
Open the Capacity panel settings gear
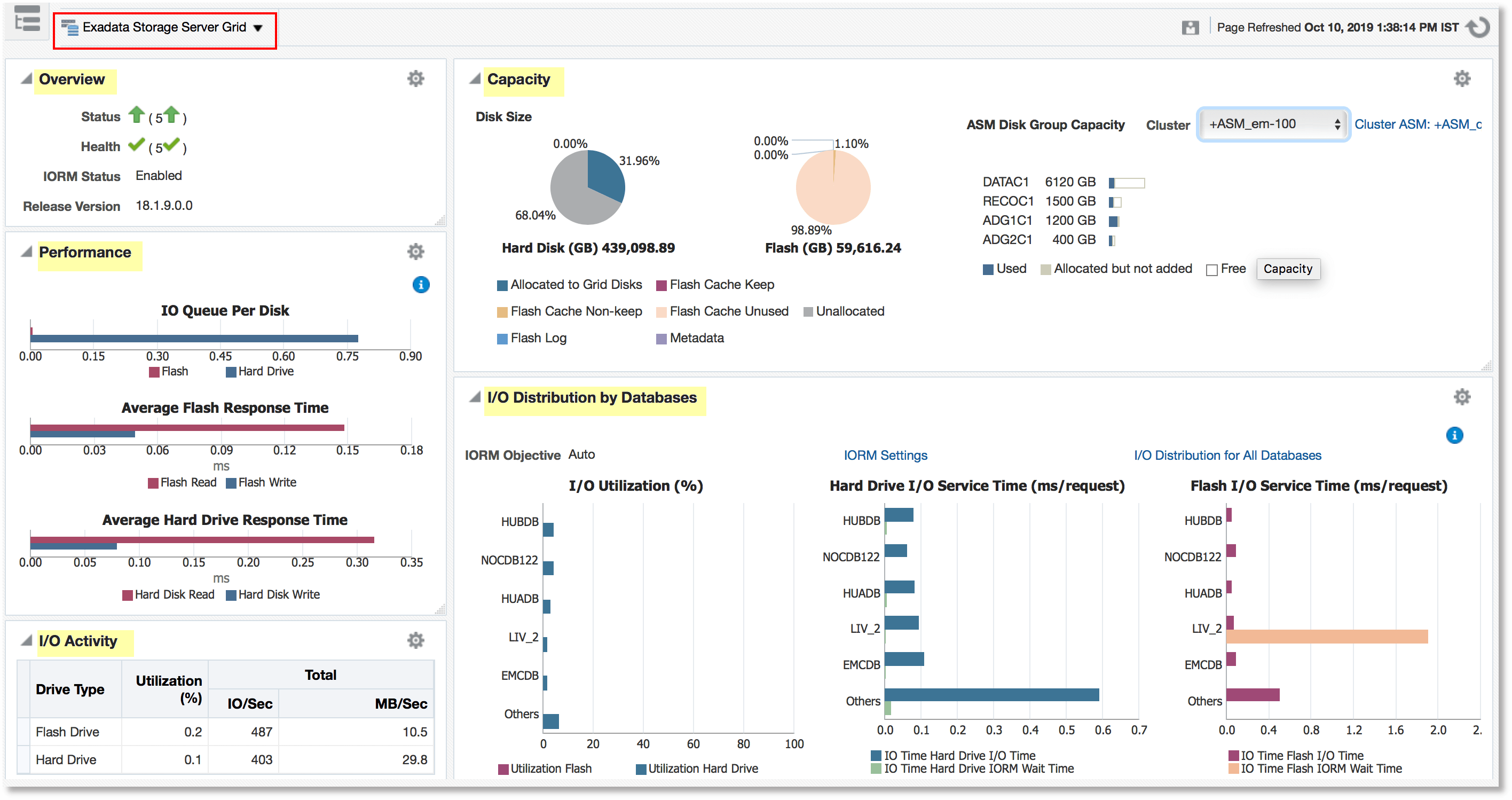(x=1462, y=78)
